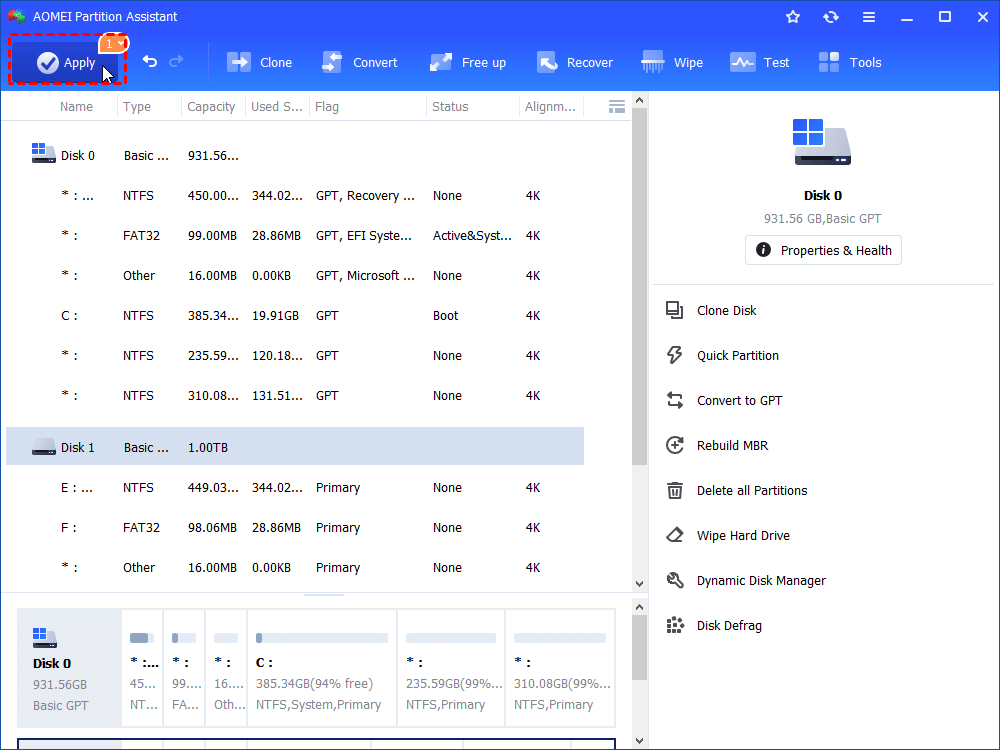Click the Wipe Hard Drive eraser icon
Image resolution: width=1000 pixels, height=750 pixels.
tap(675, 535)
